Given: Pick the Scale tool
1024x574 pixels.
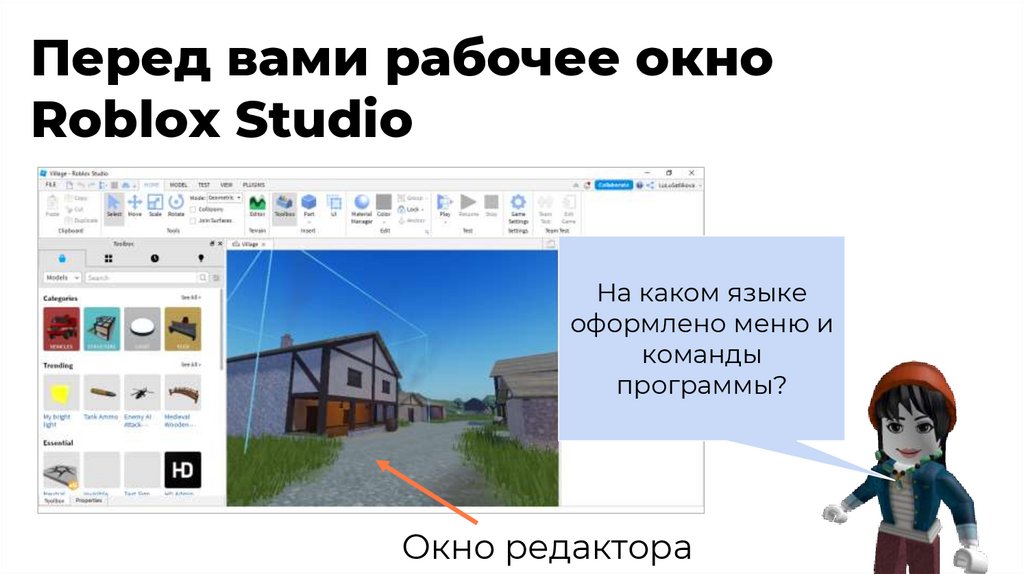Looking at the screenshot, I should (155, 206).
